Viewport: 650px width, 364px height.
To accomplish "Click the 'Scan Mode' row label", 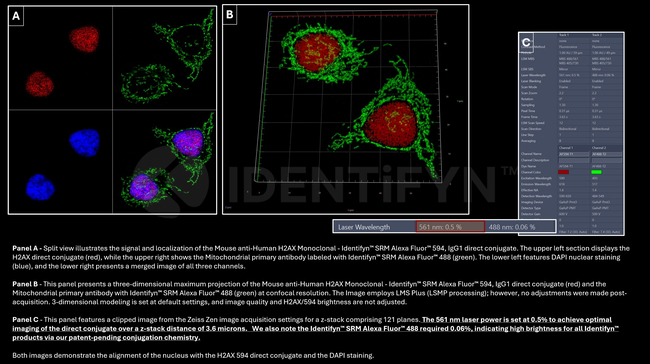I will coord(529,87).
